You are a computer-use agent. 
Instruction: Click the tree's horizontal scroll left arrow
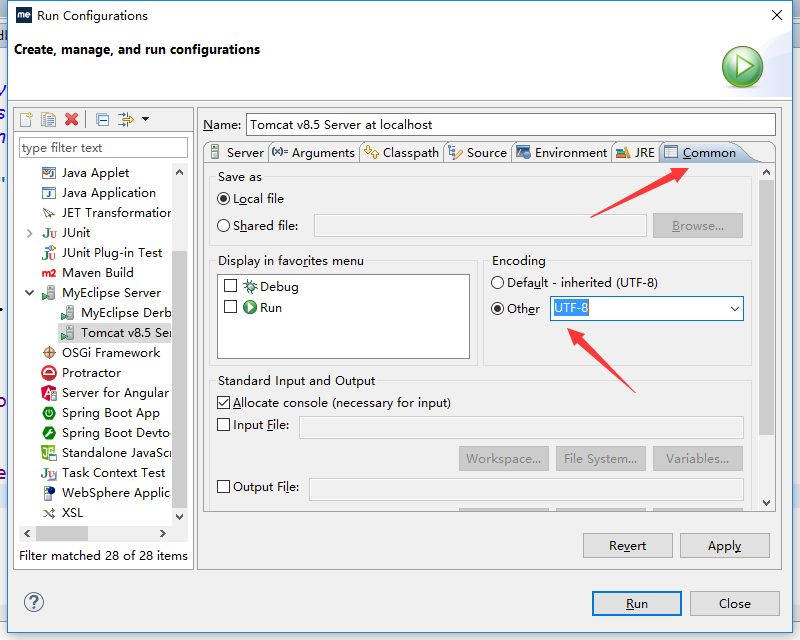[x=28, y=534]
